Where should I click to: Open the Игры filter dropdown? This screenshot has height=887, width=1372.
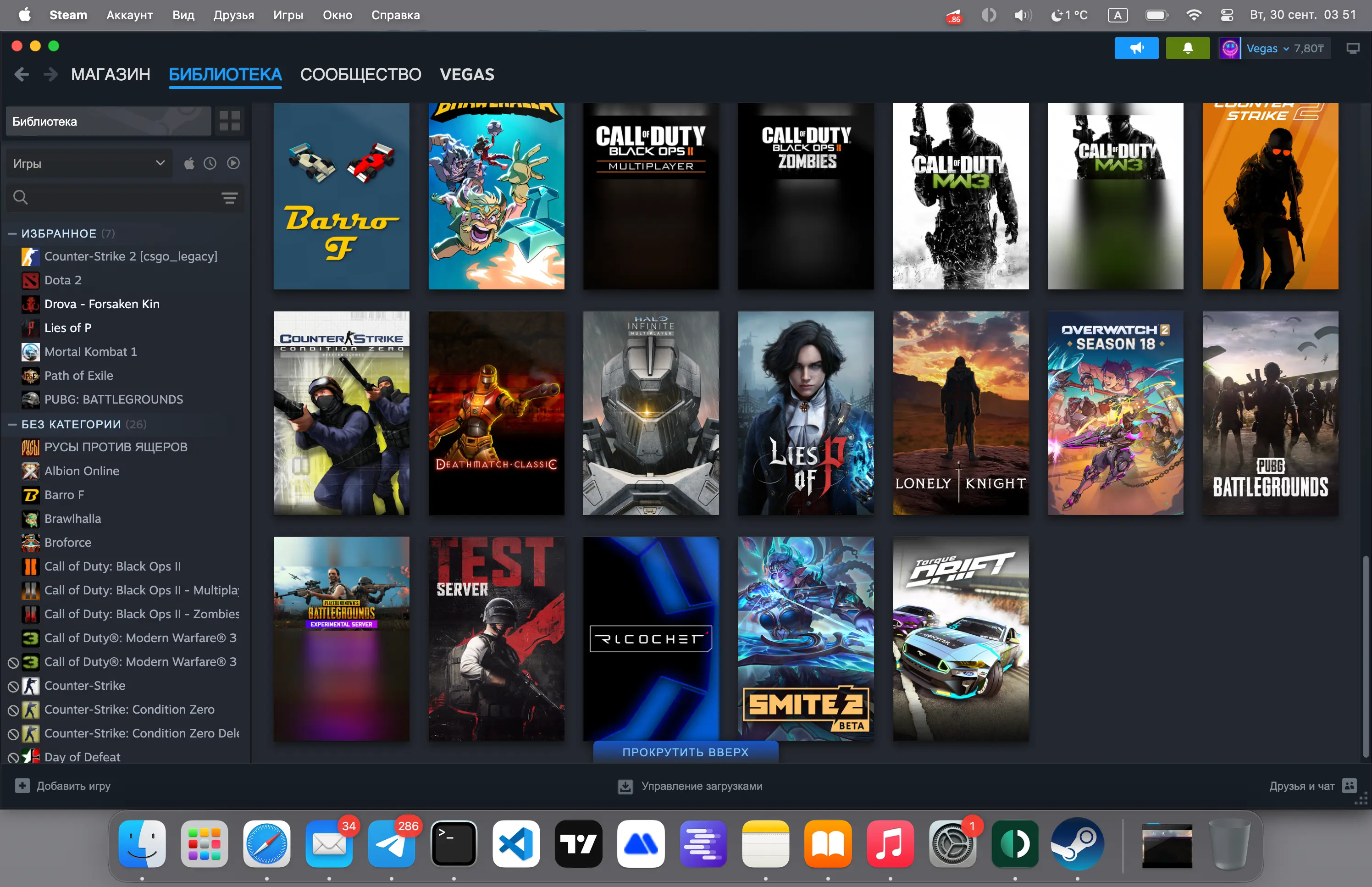(89, 164)
